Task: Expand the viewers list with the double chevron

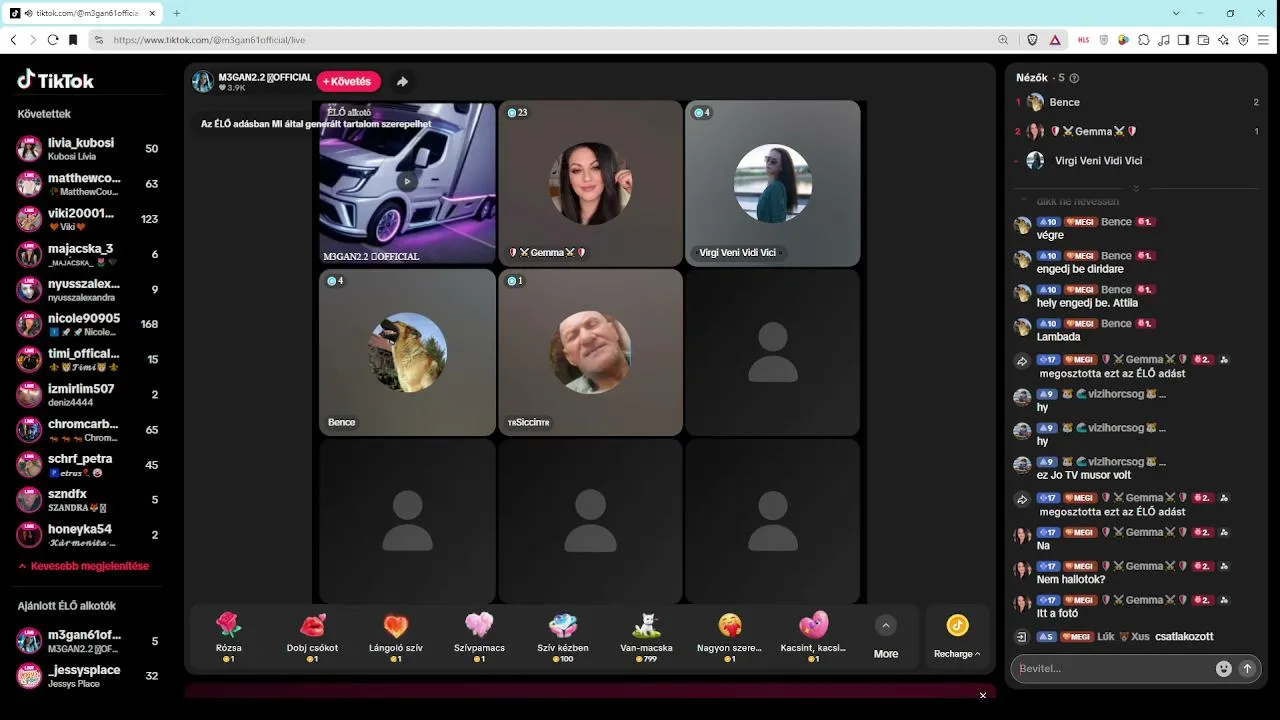Action: [1136, 188]
